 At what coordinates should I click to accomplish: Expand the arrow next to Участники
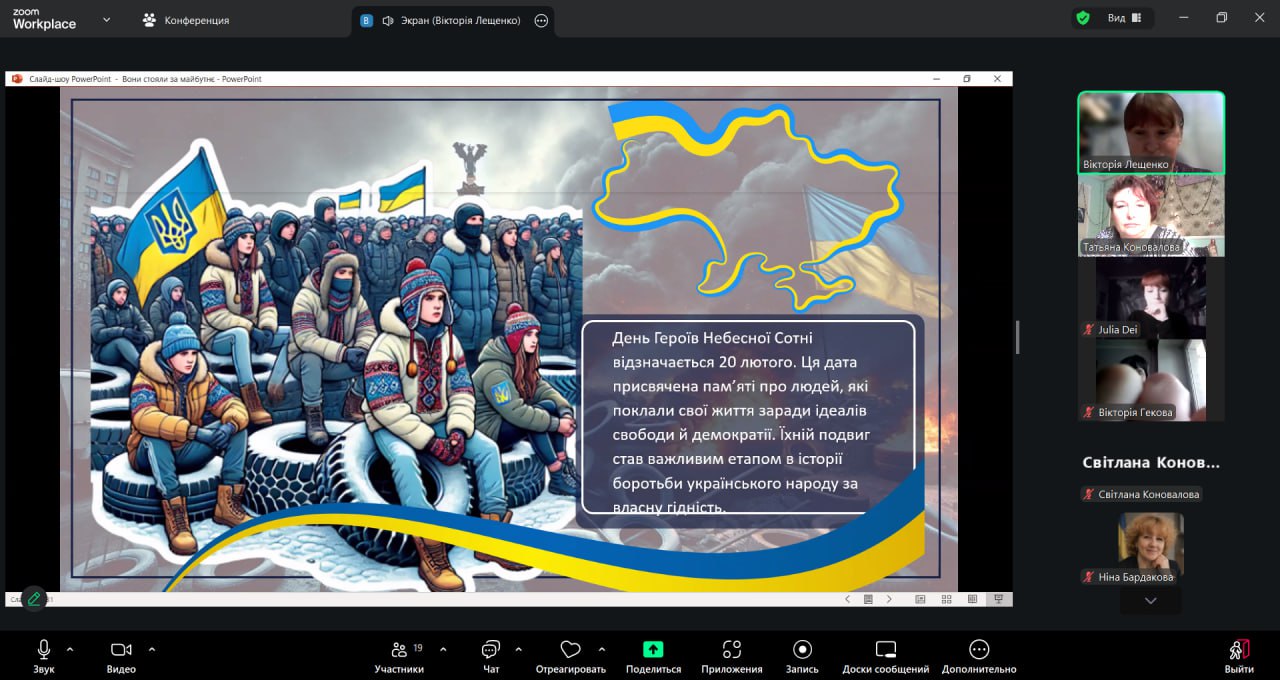point(443,649)
